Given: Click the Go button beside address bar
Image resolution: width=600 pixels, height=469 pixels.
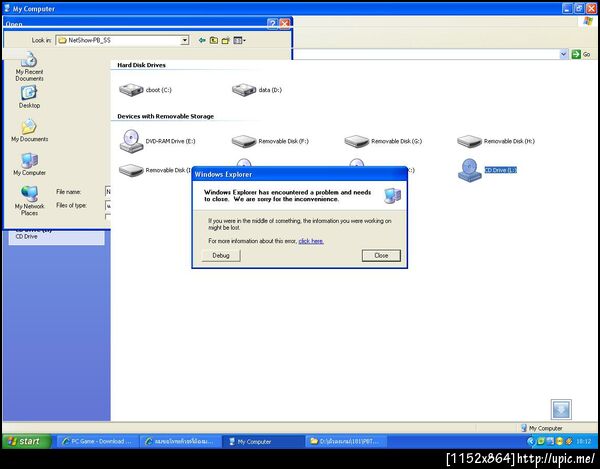Looking at the screenshot, I should pyautogui.click(x=580, y=54).
